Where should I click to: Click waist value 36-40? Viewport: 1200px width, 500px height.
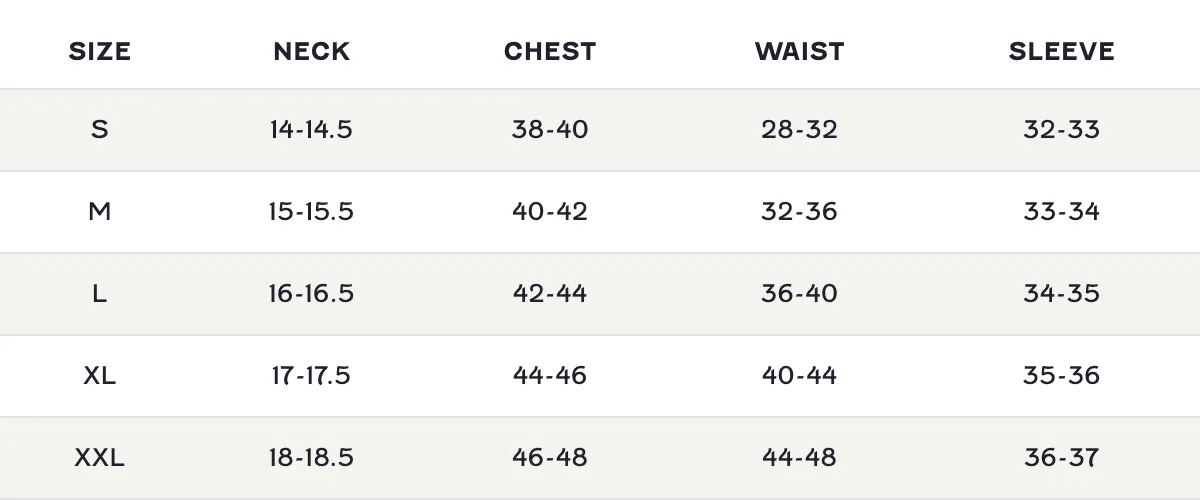pos(799,293)
